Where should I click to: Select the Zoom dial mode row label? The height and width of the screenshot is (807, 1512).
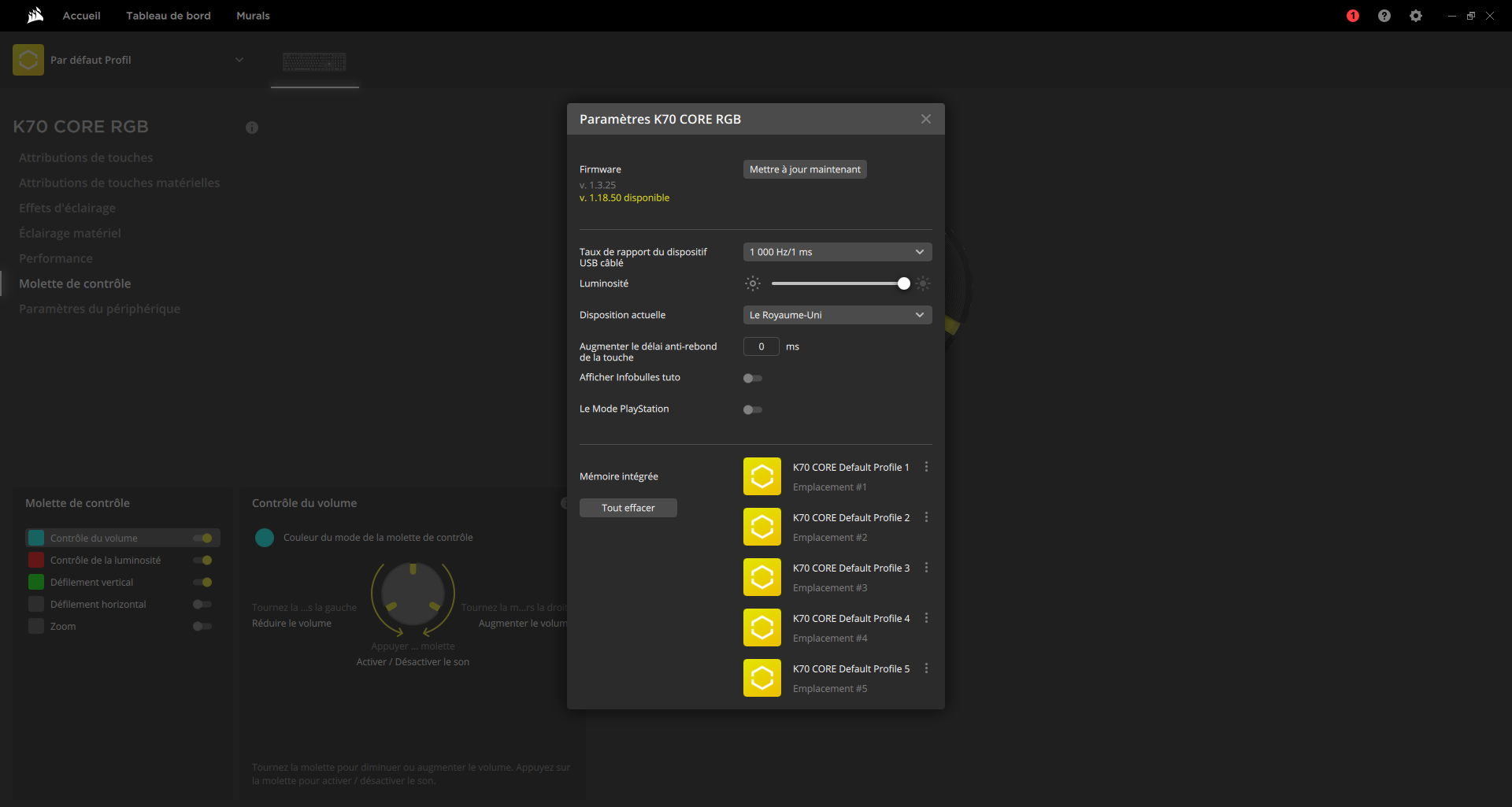pyautogui.click(x=63, y=627)
